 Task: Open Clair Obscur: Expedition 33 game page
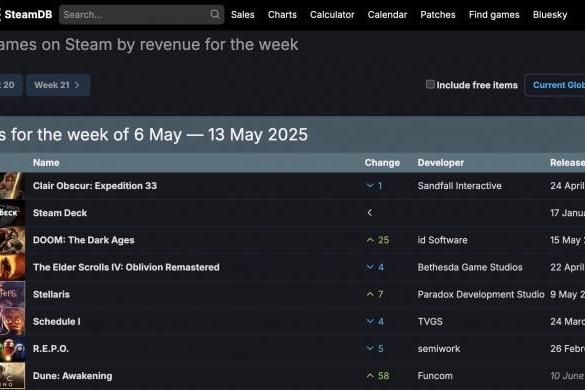[95, 186]
